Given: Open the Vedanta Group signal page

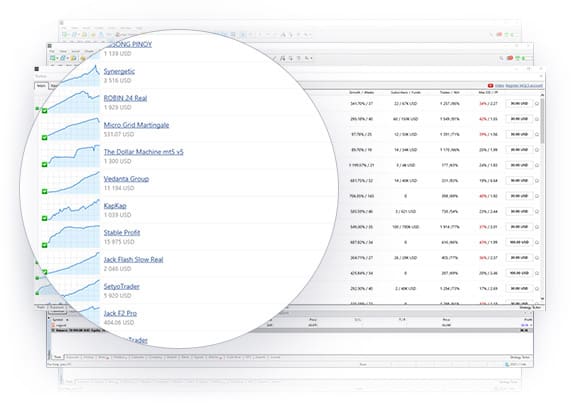Looking at the screenshot, I should tap(126, 179).
